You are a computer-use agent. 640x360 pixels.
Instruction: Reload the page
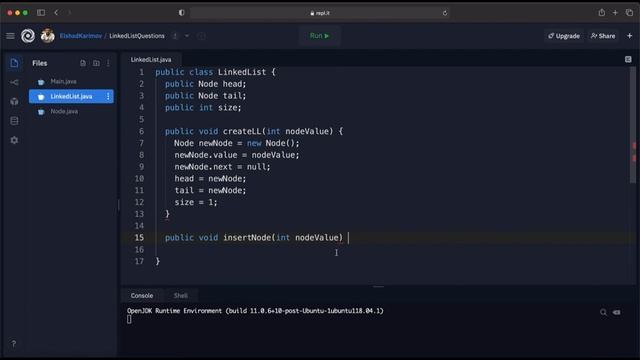point(444,13)
